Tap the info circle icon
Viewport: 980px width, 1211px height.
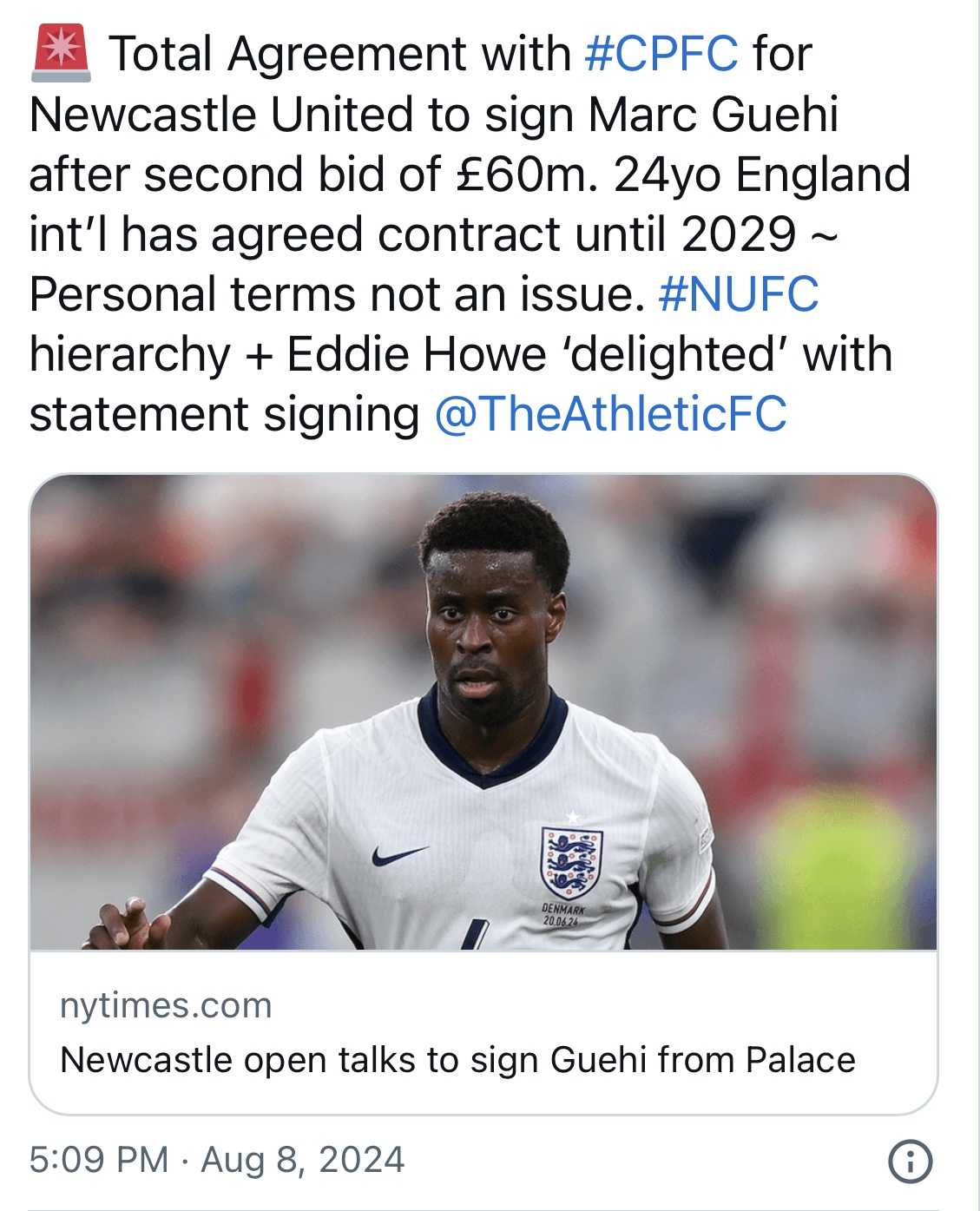pos(911,1161)
